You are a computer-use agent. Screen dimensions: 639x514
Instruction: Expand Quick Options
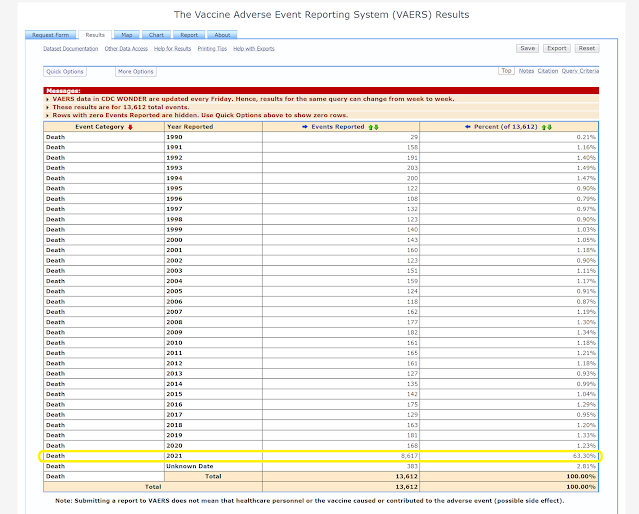click(x=65, y=72)
